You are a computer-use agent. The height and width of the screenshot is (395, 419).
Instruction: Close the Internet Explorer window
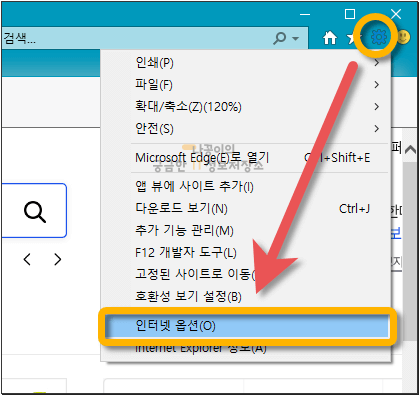(x=396, y=14)
